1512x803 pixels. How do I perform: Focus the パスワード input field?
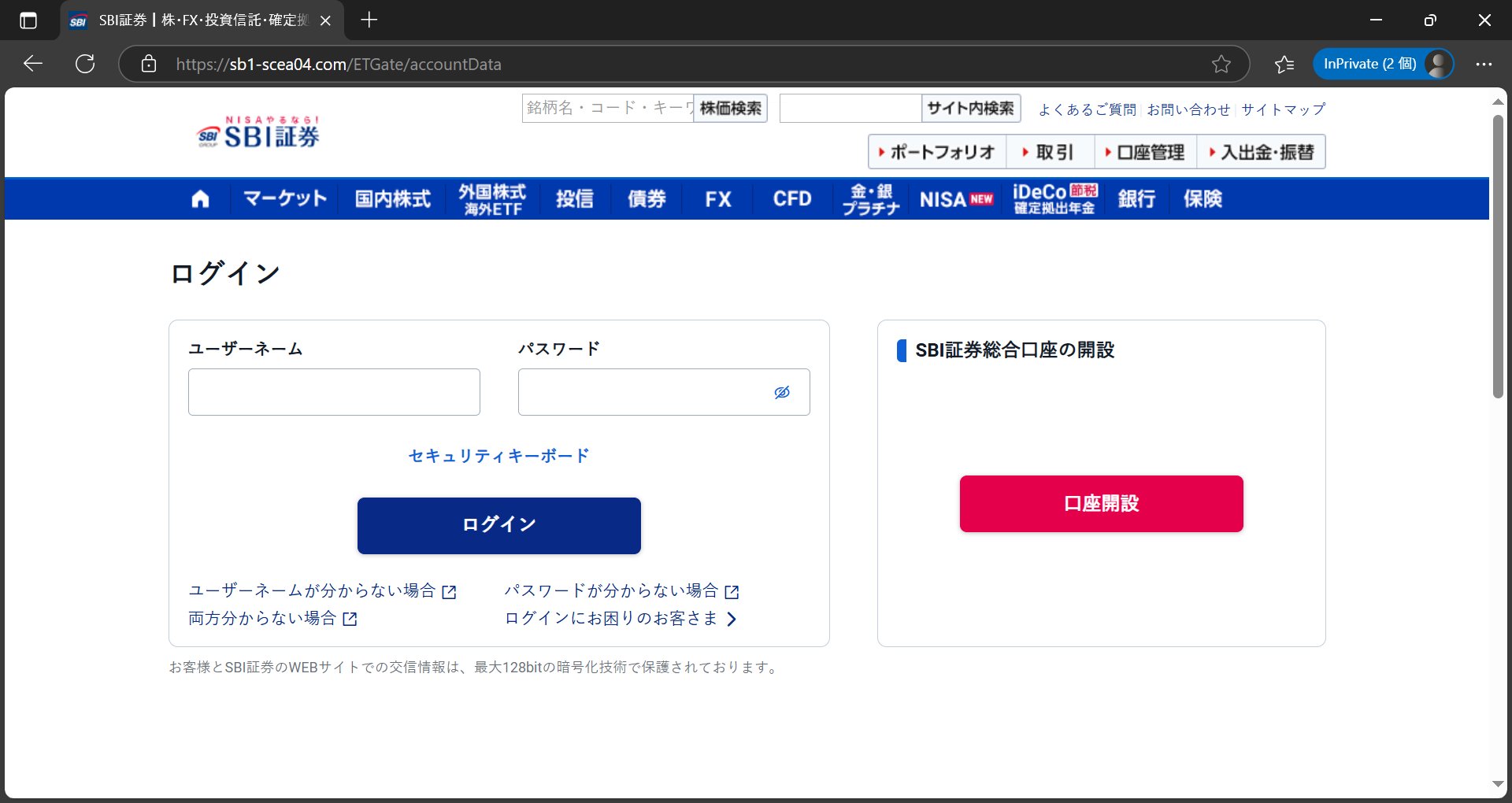click(664, 392)
